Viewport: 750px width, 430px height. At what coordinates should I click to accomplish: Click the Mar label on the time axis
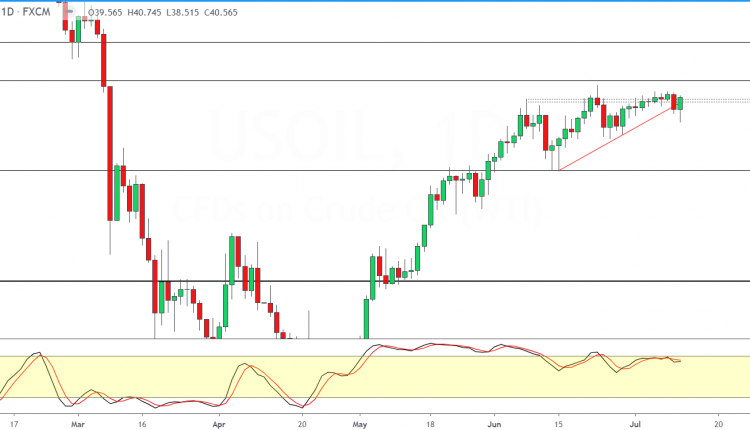tap(77, 424)
